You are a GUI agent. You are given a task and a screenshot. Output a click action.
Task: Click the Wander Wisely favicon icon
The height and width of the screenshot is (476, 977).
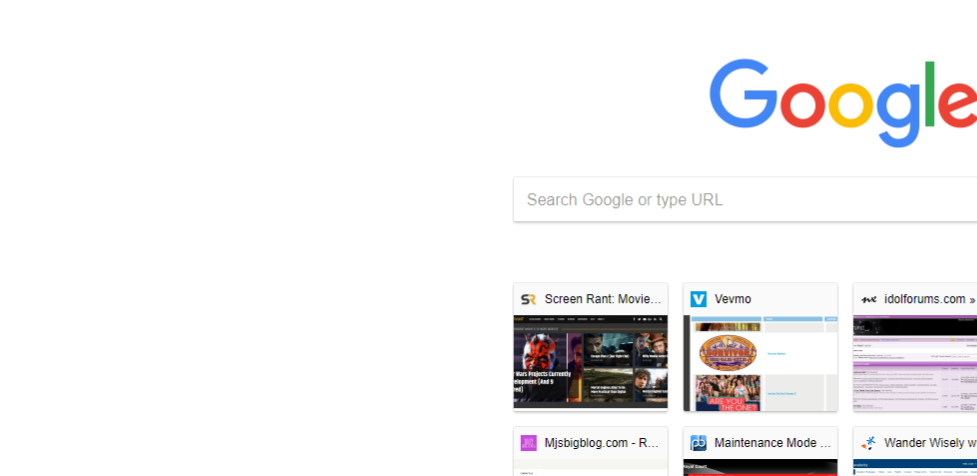click(x=869, y=443)
